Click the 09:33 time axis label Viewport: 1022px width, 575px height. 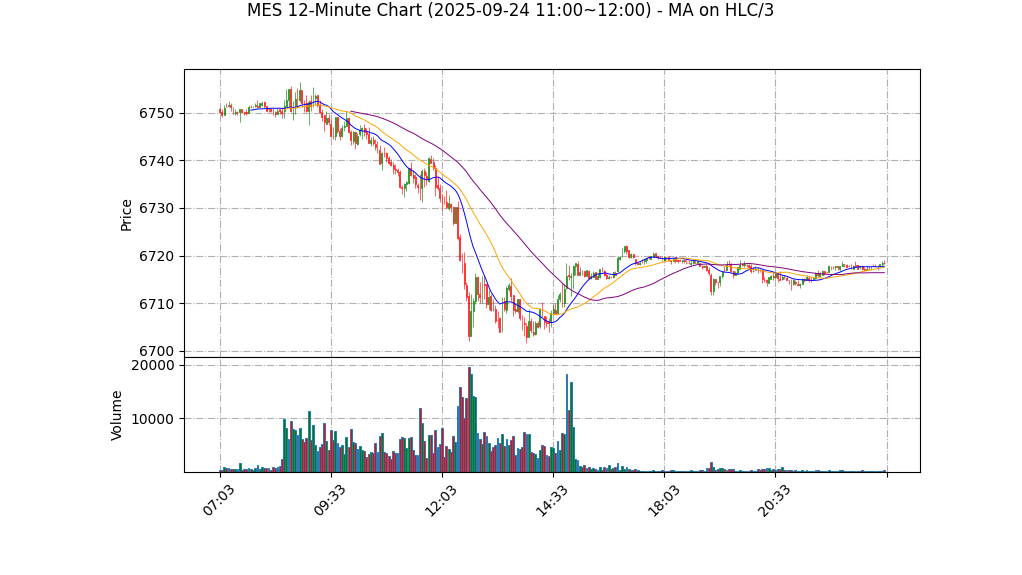(329, 501)
